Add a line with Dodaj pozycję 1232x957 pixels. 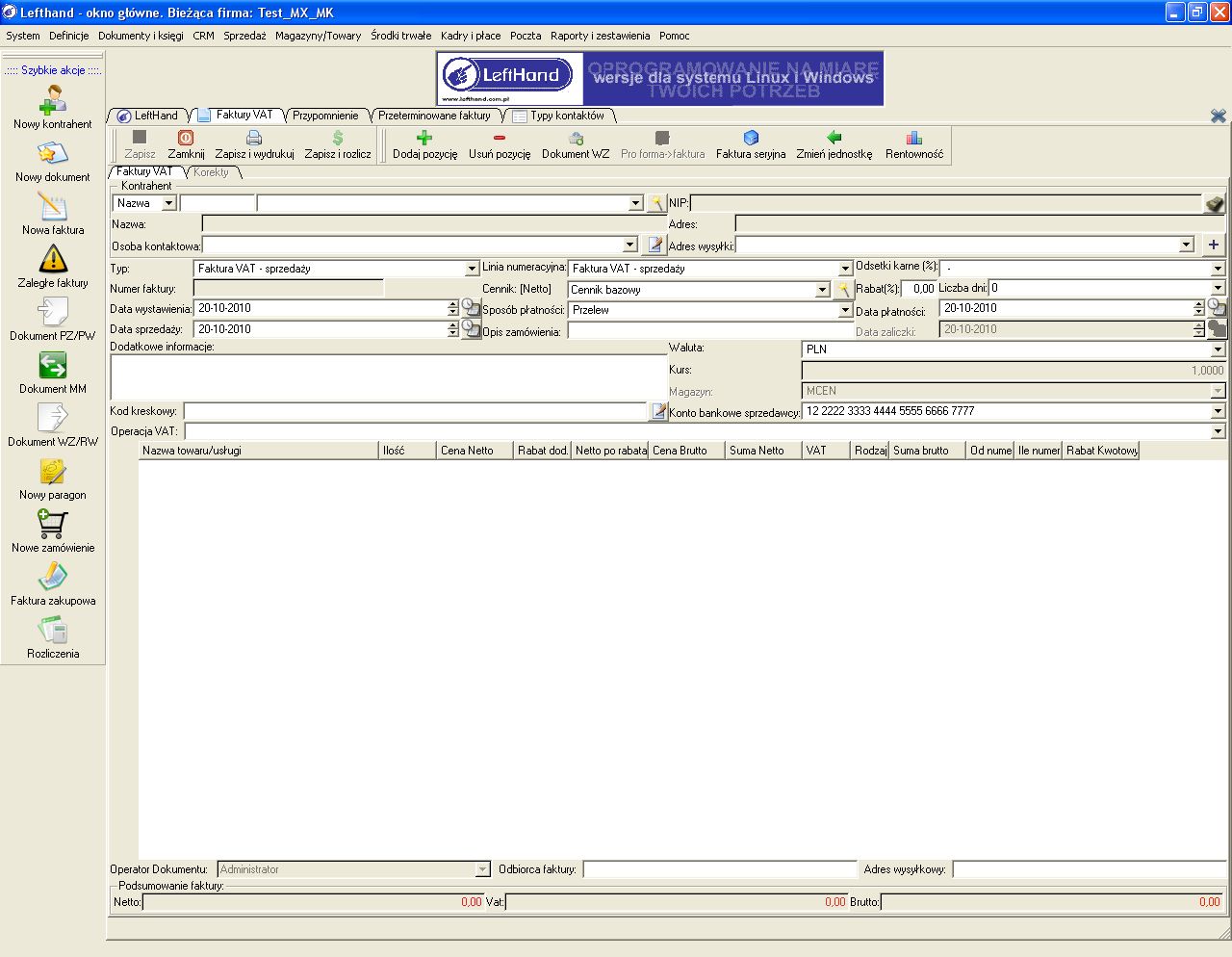[x=424, y=144]
